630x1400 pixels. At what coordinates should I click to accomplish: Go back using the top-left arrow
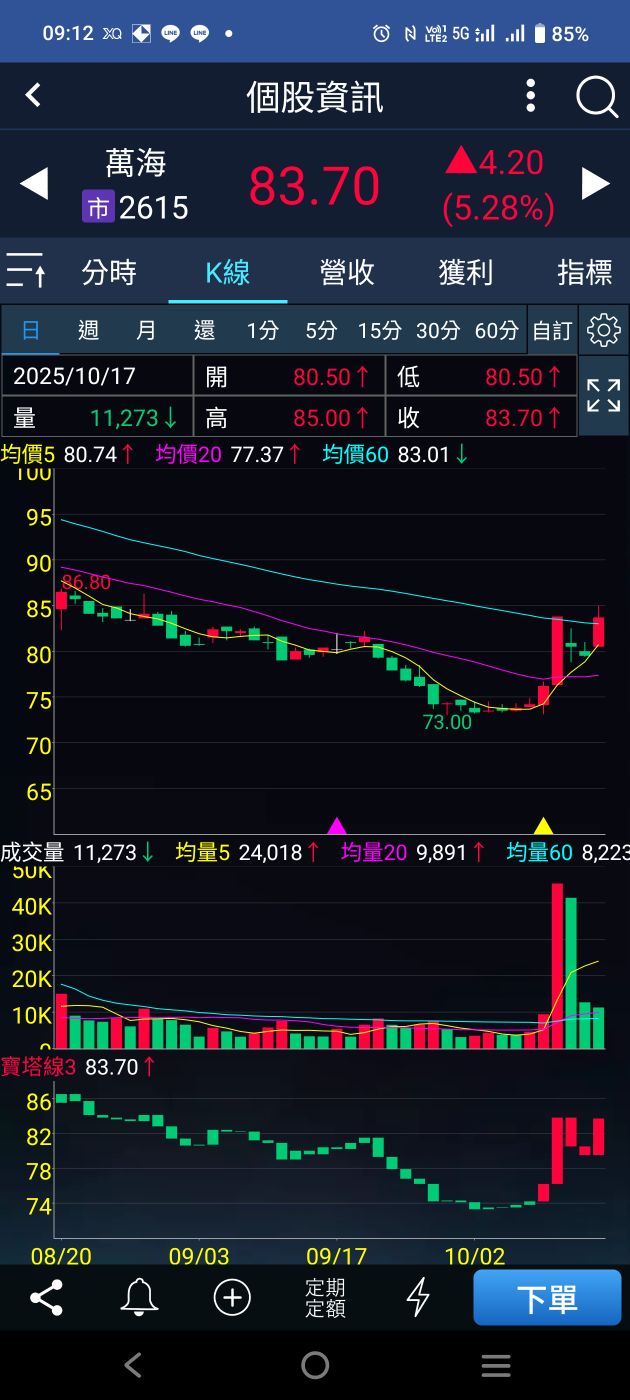pyautogui.click(x=33, y=95)
